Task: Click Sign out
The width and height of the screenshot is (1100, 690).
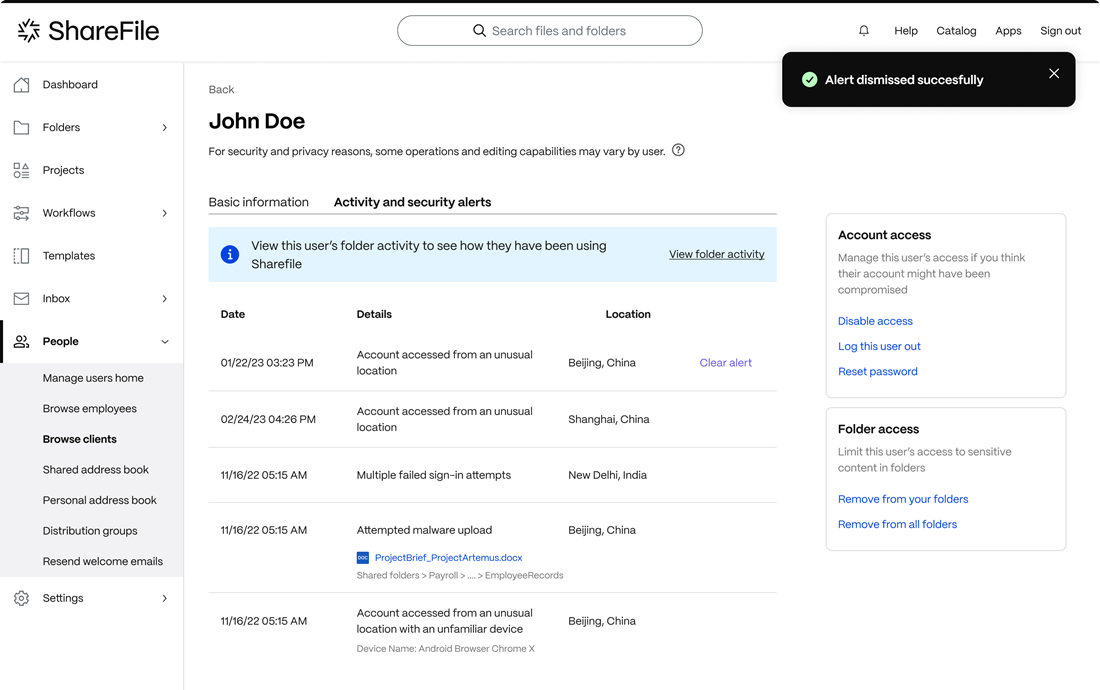Action: (x=1060, y=31)
